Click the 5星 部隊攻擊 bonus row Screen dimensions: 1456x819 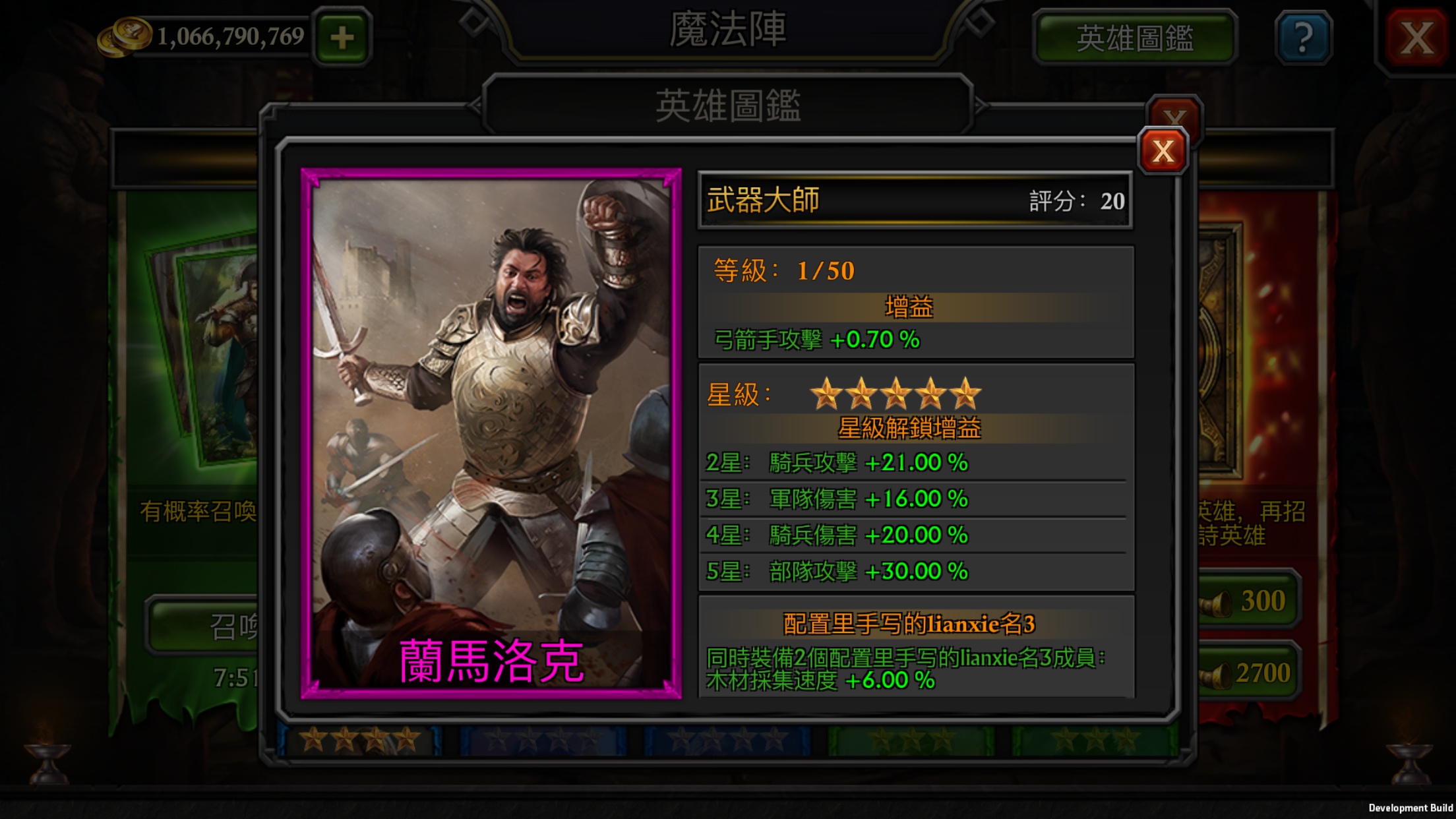[915, 571]
